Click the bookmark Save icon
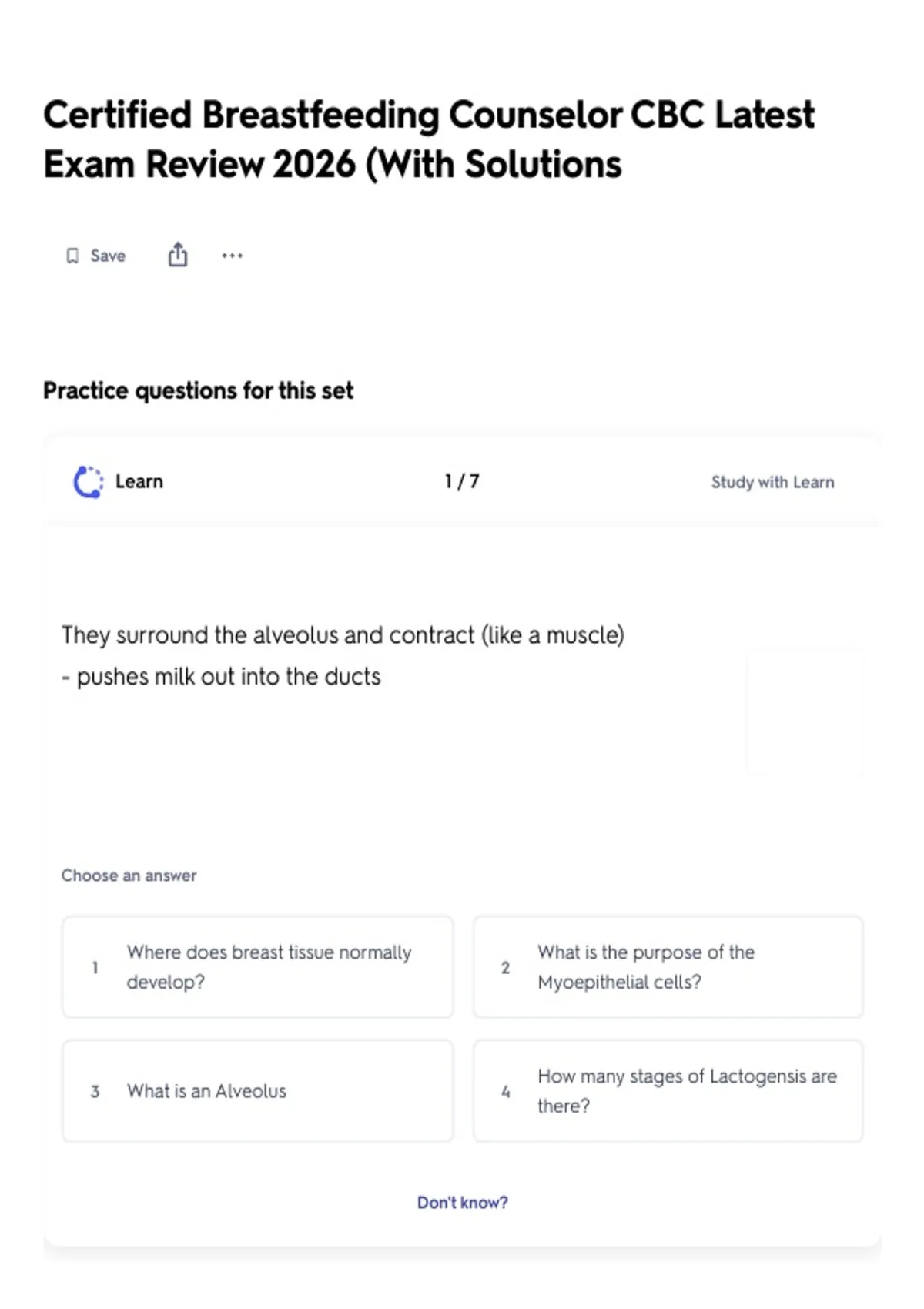The image size is (924, 1309). [x=72, y=256]
